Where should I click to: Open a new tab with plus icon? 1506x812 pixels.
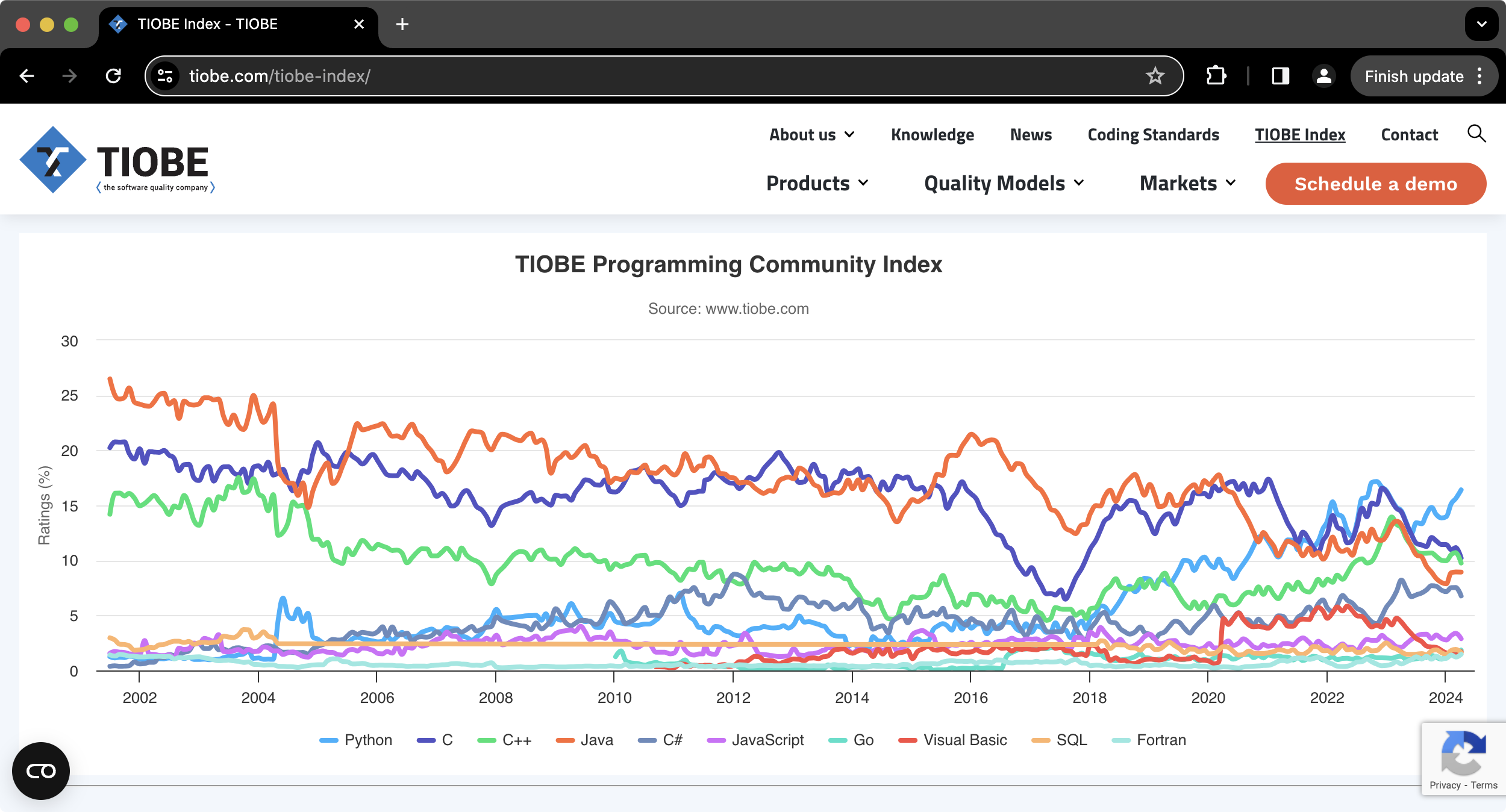click(402, 24)
